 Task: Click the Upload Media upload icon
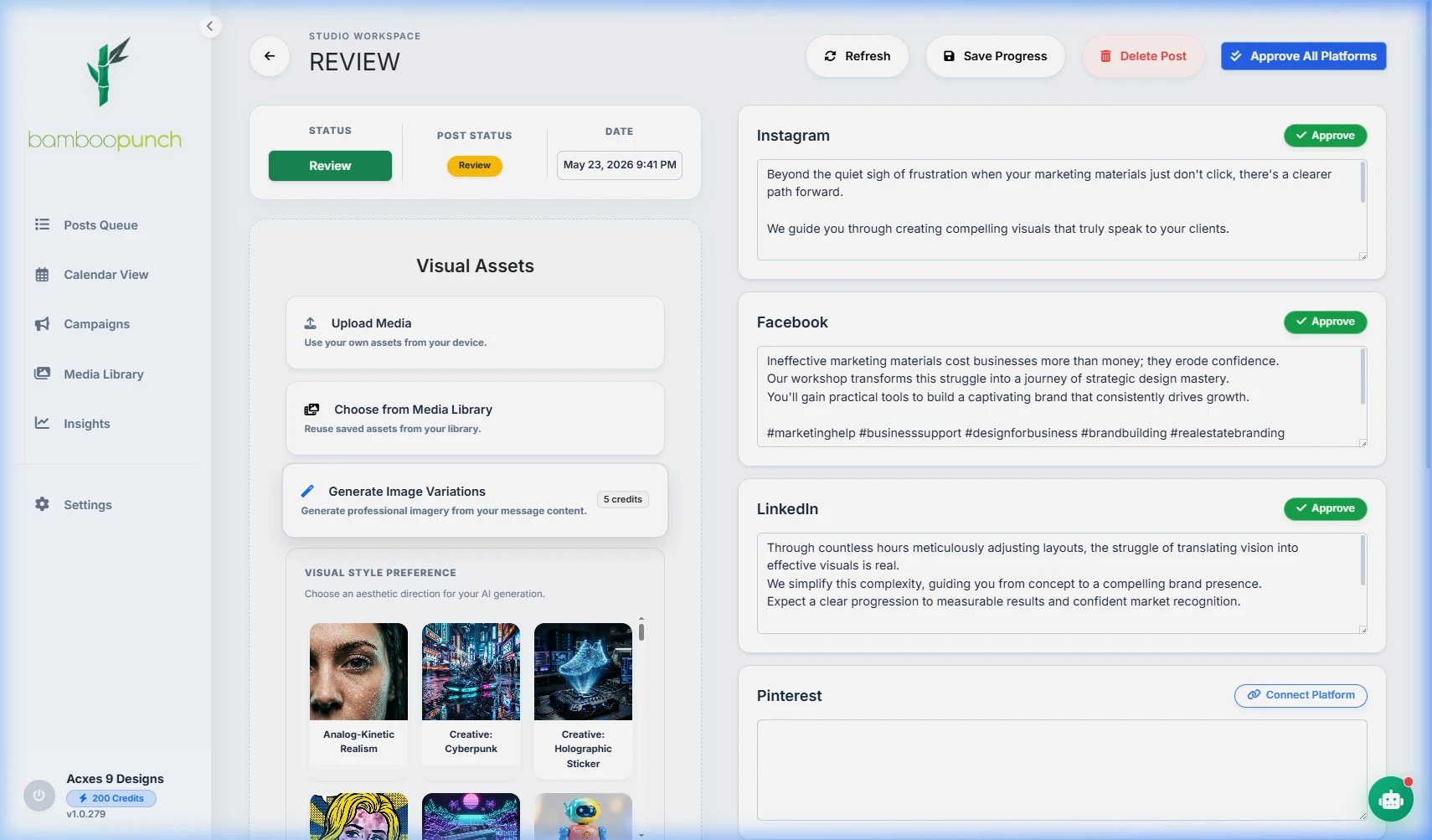(311, 323)
